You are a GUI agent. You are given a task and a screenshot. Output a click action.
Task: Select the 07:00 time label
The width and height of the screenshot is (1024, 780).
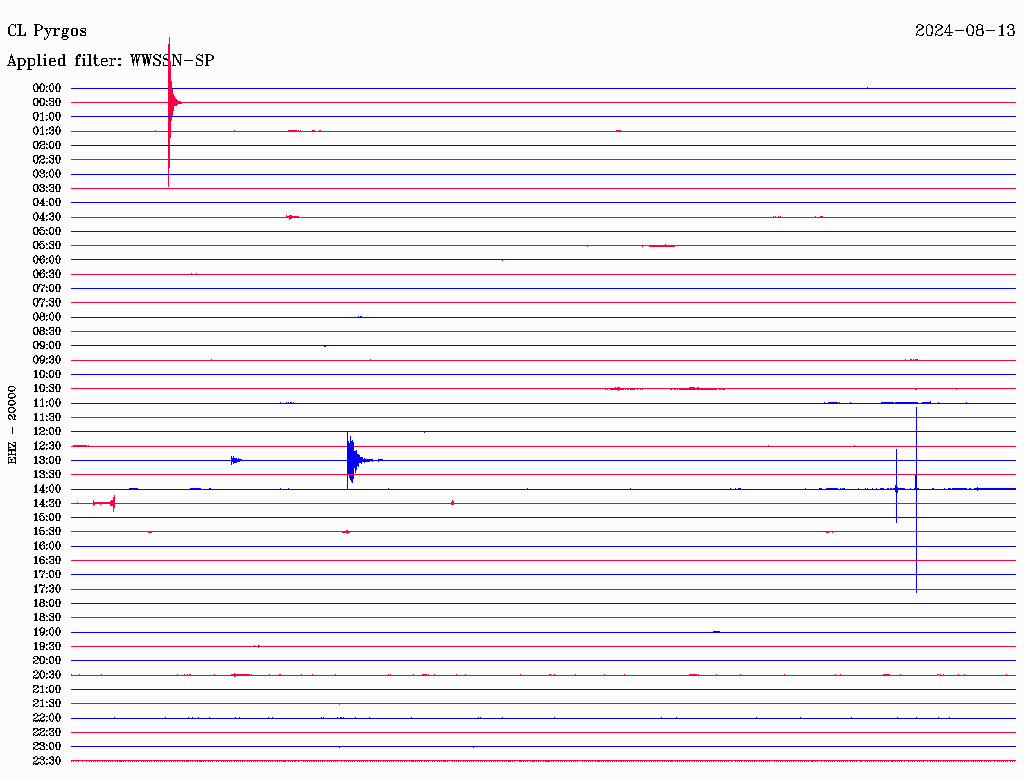coord(46,288)
